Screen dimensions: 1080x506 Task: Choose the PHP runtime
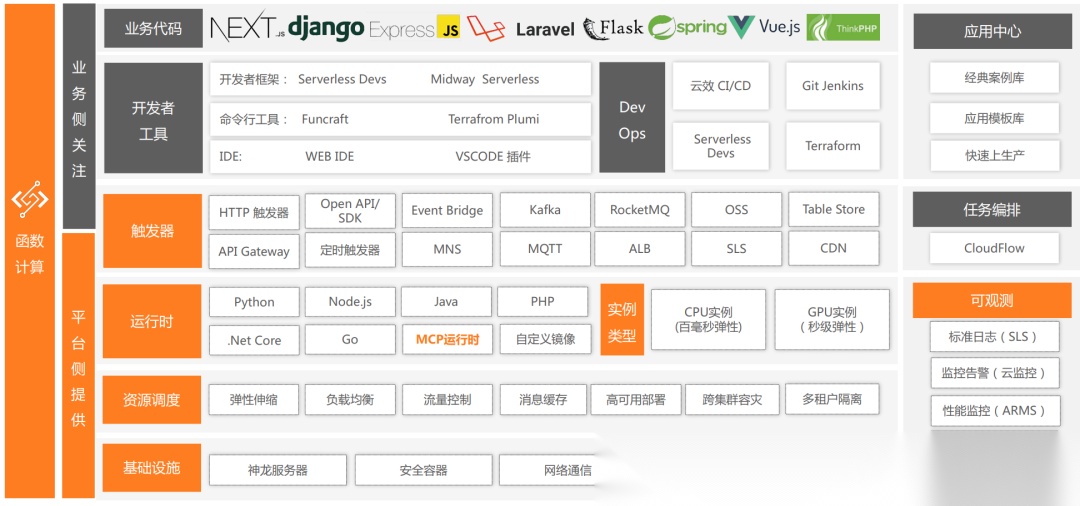(x=543, y=302)
